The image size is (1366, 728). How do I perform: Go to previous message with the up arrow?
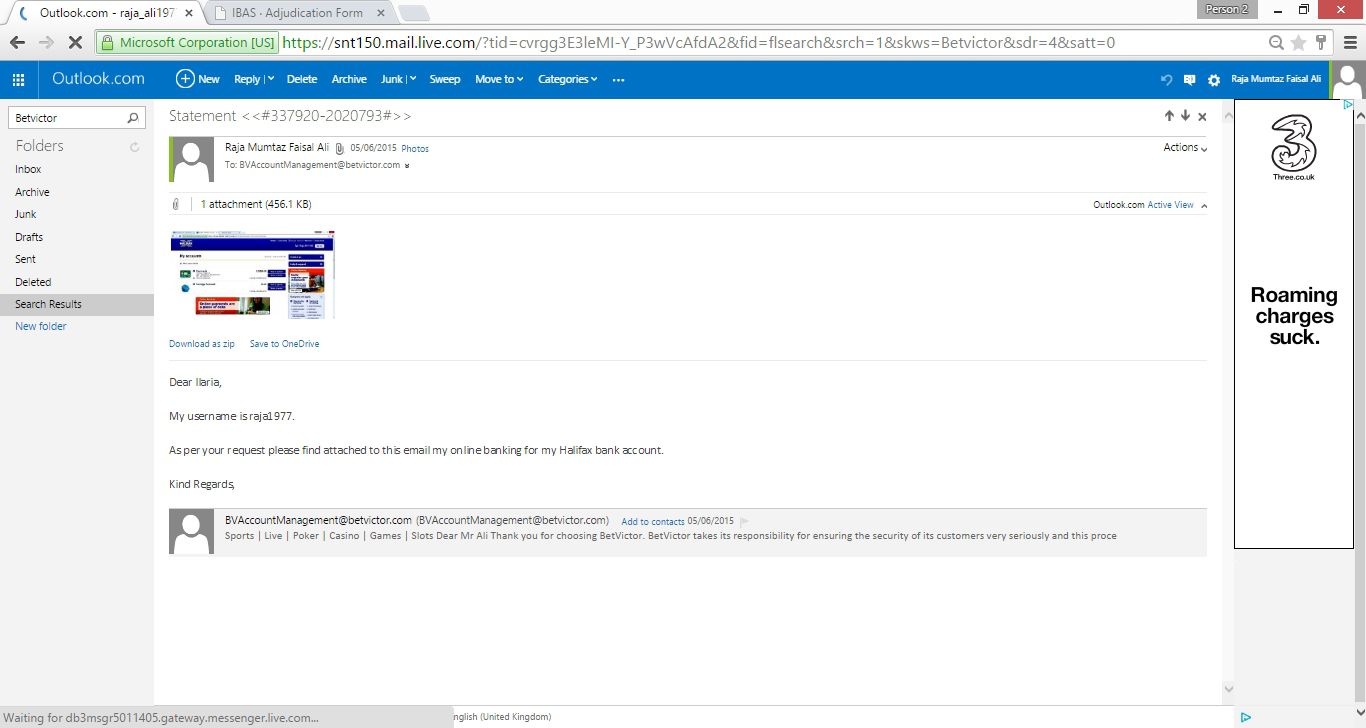[1169, 116]
